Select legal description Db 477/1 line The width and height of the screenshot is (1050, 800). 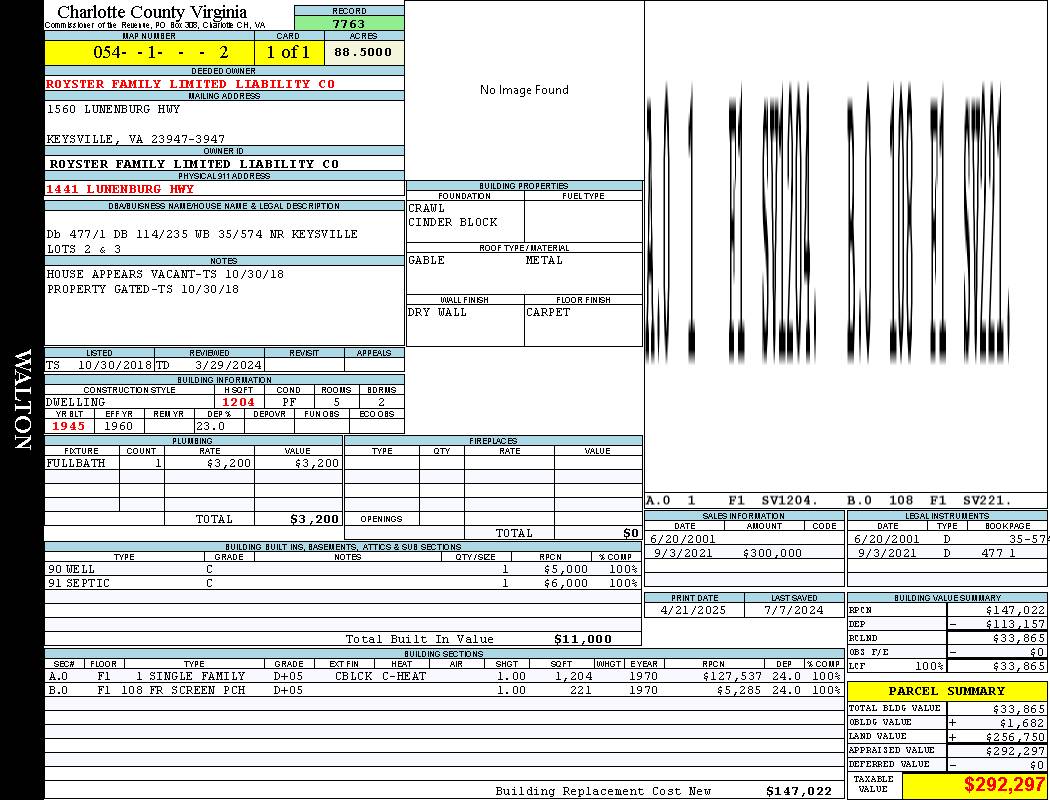coord(202,234)
